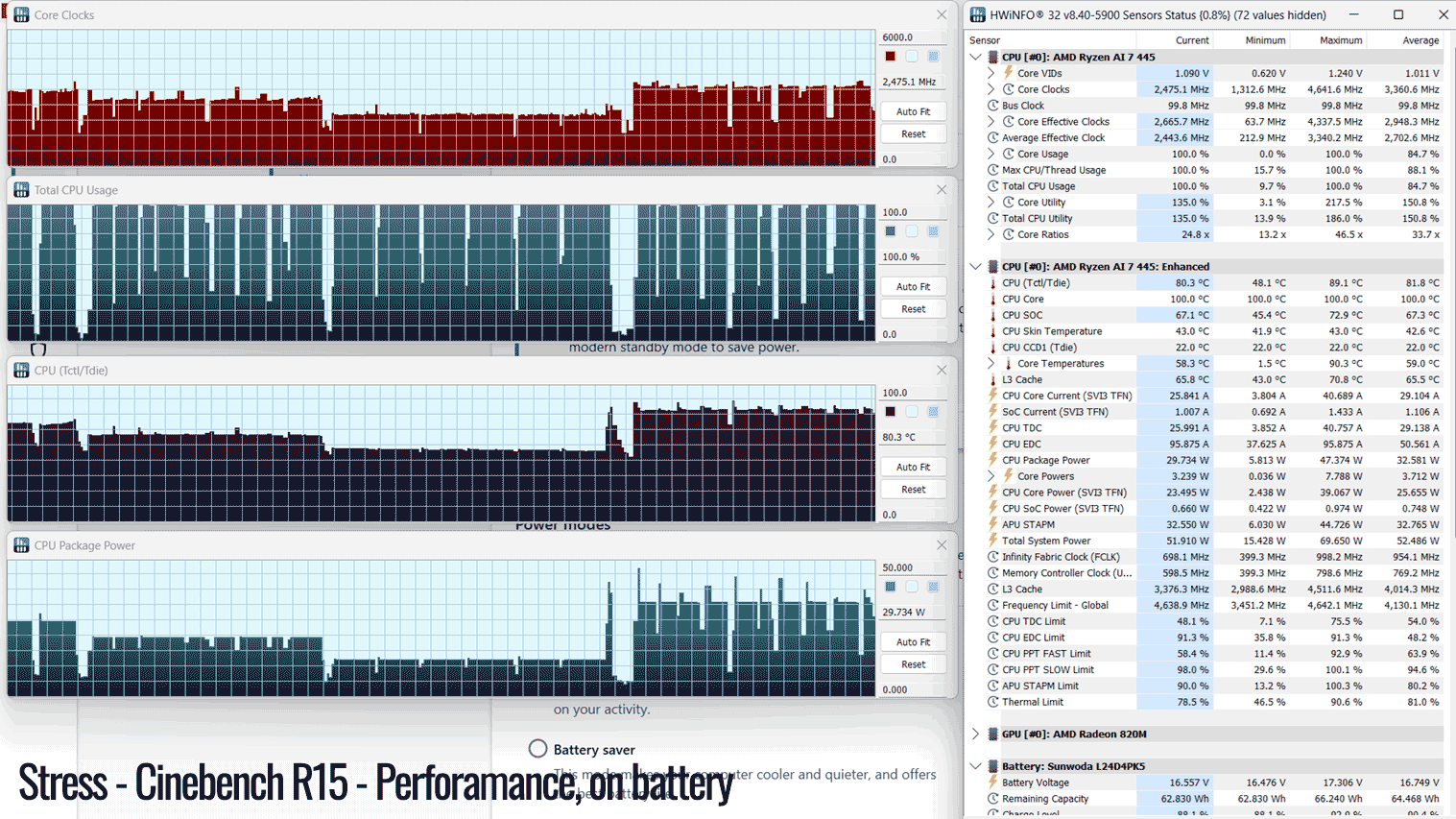
Task: Click the HWiNFO icon in Sensors Status title
Action: (x=978, y=14)
